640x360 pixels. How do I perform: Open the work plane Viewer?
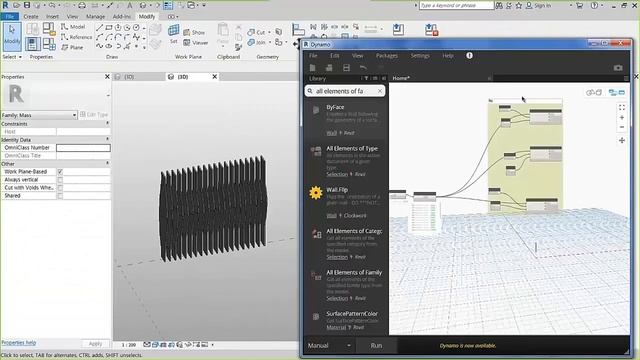(x=196, y=42)
